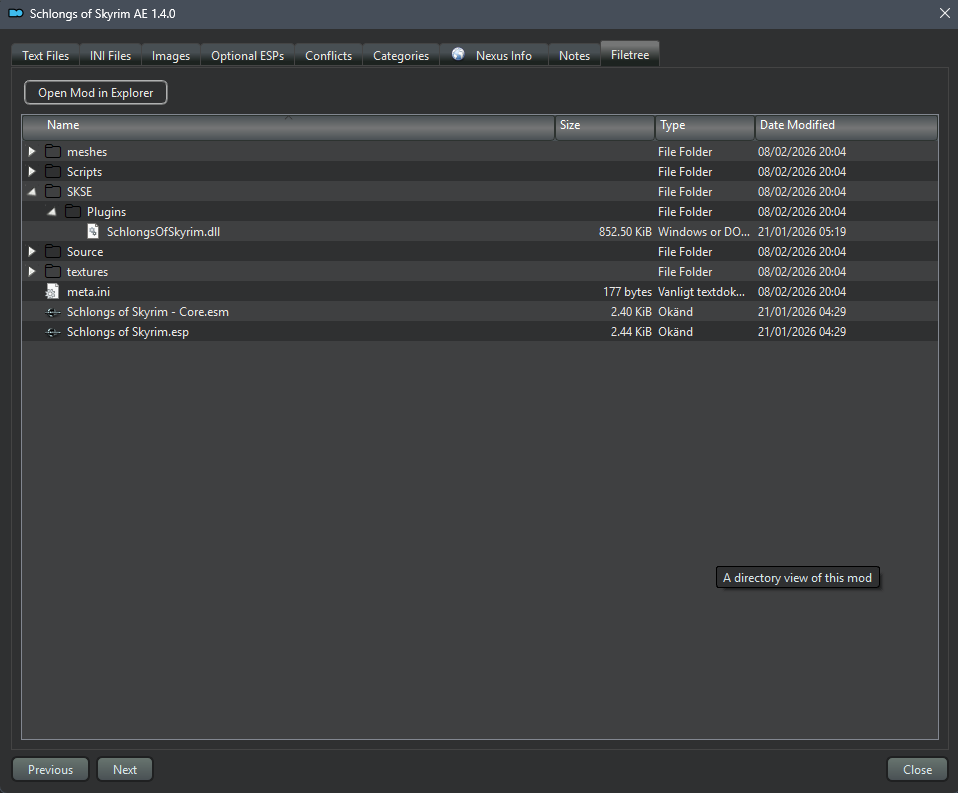This screenshot has height=793, width=958.
Task: Switch to the INI Files tab
Action: 111,56
